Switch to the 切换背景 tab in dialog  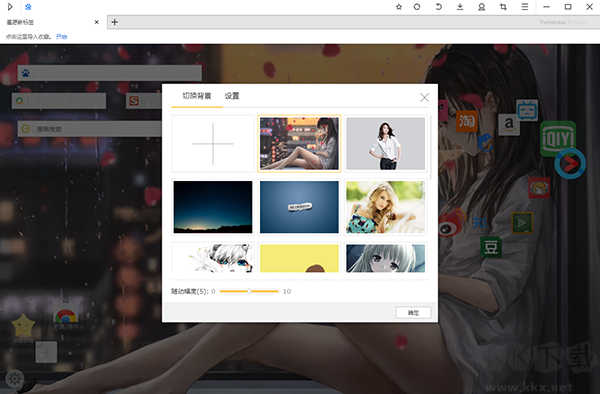(197, 96)
